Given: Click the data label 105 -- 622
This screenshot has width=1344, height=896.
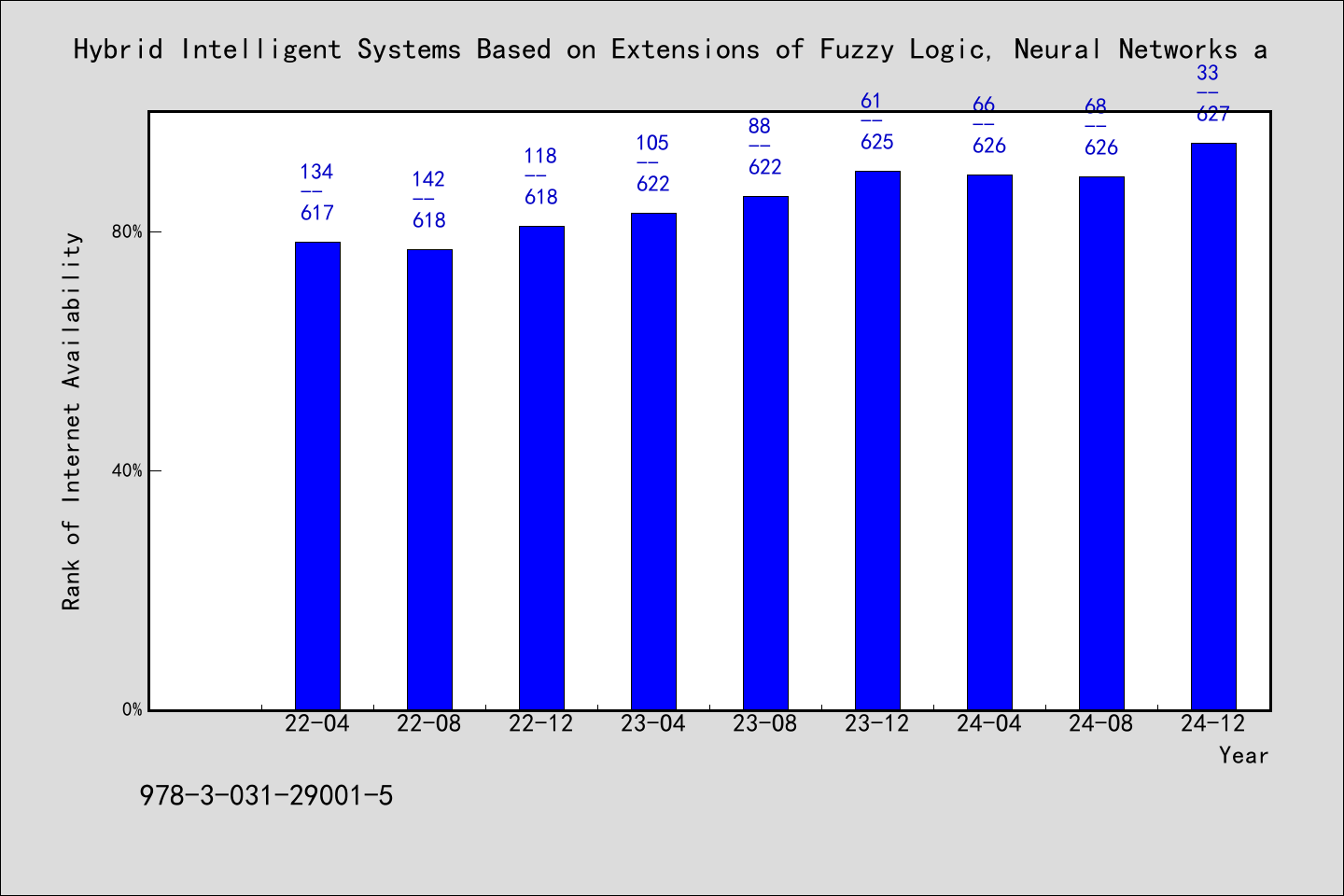Looking at the screenshot, I should point(653,163).
